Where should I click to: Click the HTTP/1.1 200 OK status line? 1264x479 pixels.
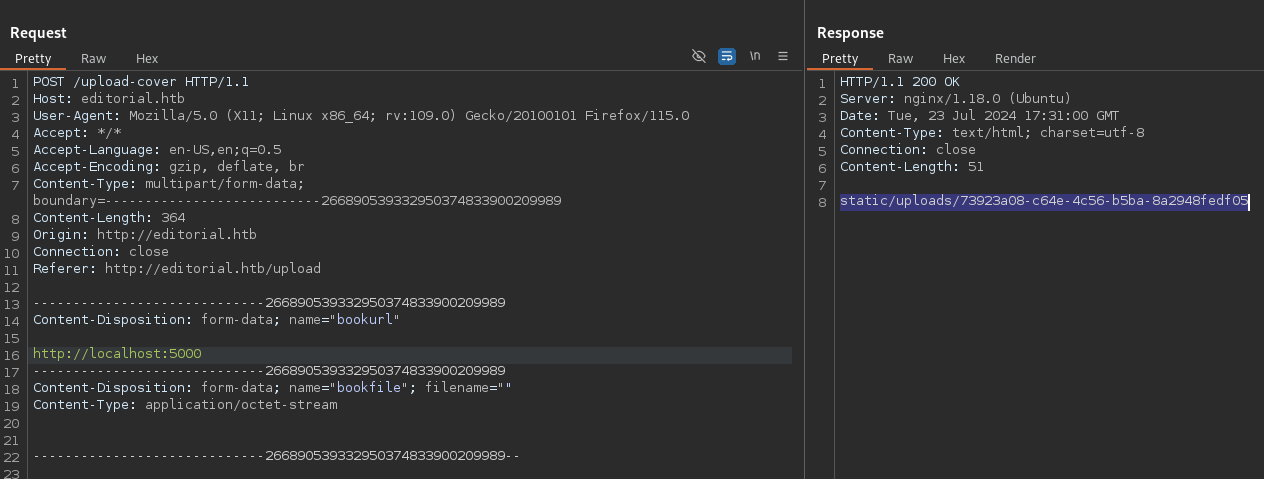pyautogui.click(x=899, y=82)
